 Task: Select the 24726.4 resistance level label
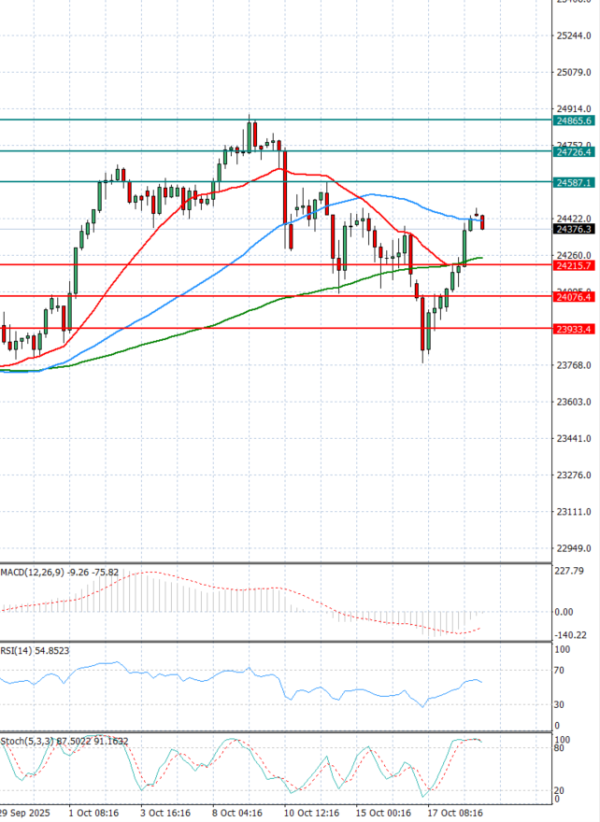(574, 152)
